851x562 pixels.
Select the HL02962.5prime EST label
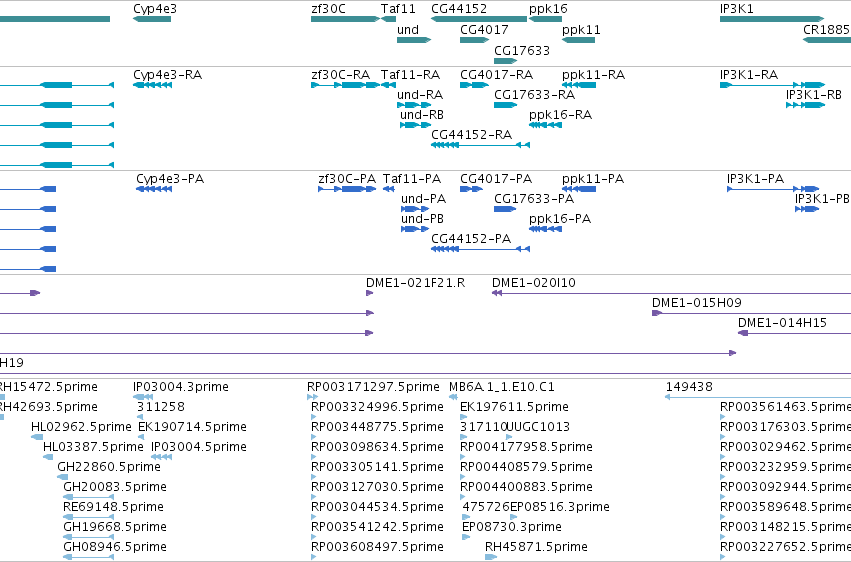81,427
